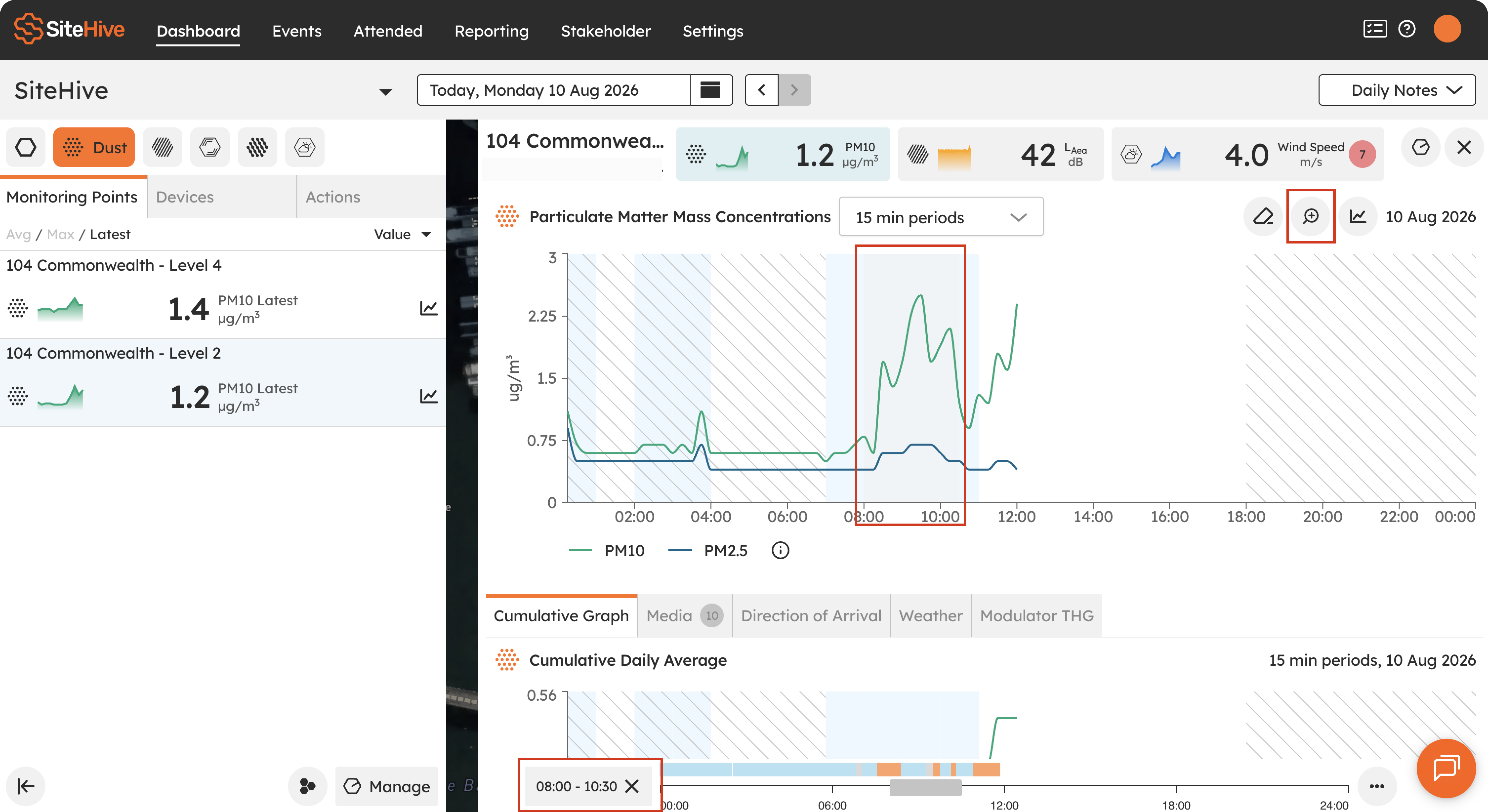Screen dimensions: 1488x812
Task: Toggle PM2.5 legend series
Action: click(708, 550)
